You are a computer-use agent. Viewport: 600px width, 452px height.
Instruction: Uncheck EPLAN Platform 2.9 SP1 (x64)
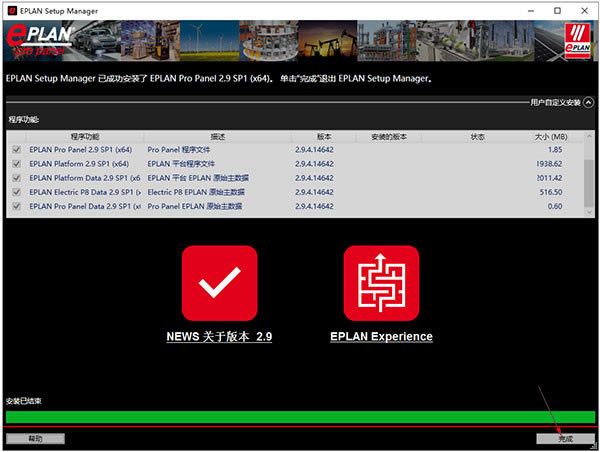click(x=16, y=163)
